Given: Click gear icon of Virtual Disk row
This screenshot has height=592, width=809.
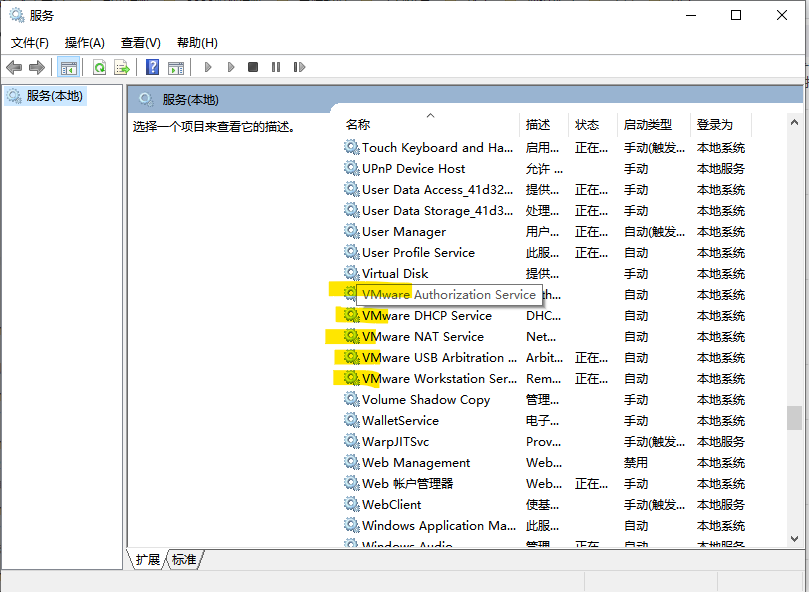Looking at the screenshot, I should click(x=351, y=274).
